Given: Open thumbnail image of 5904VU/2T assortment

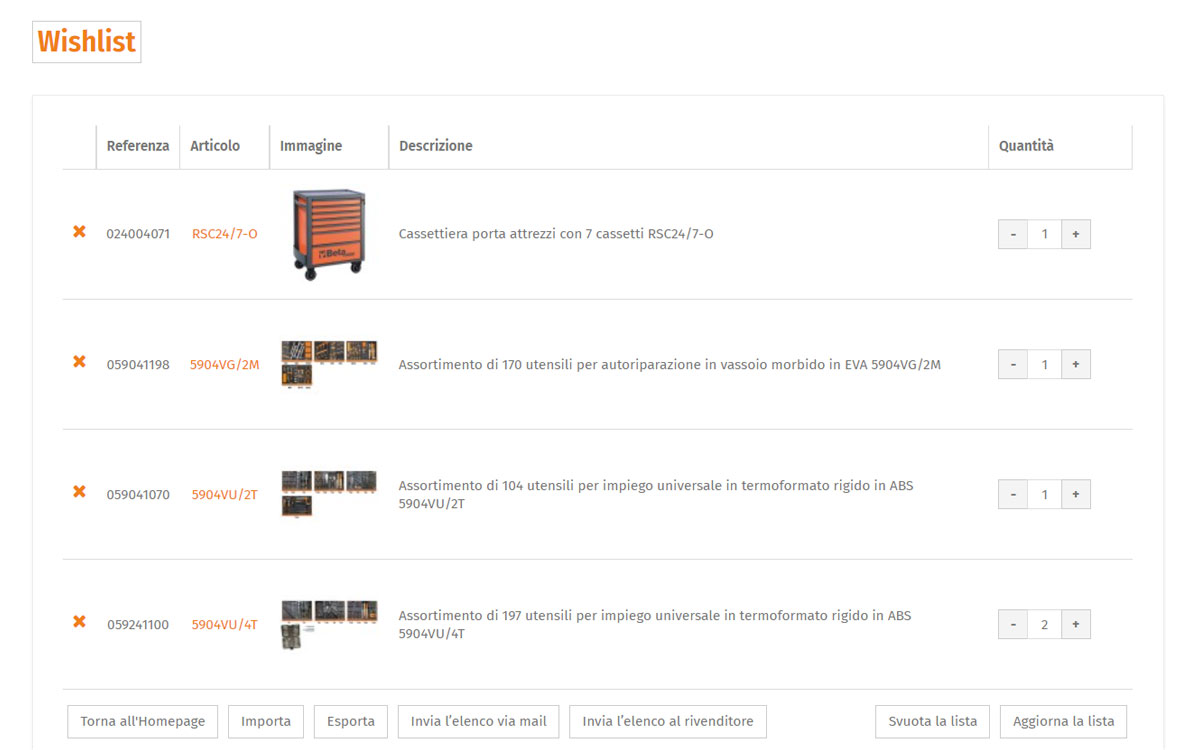Looking at the screenshot, I should pos(329,494).
